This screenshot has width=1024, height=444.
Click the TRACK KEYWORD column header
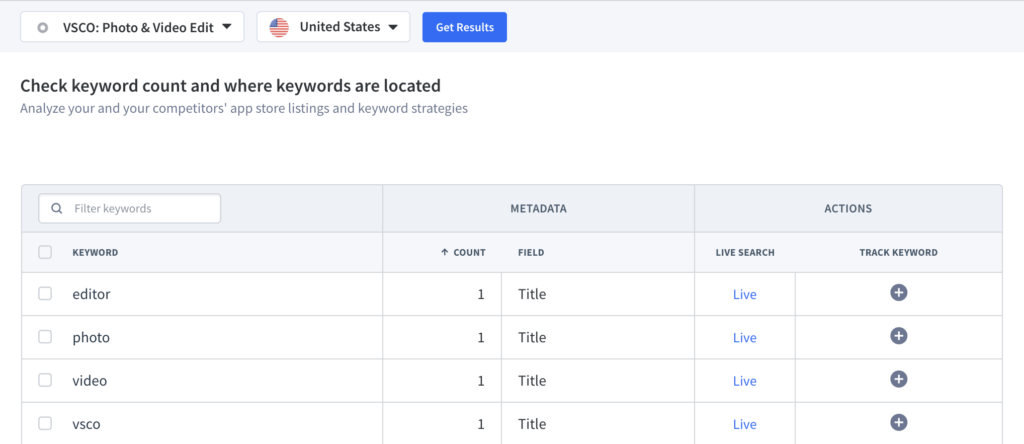(x=899, y=253)
